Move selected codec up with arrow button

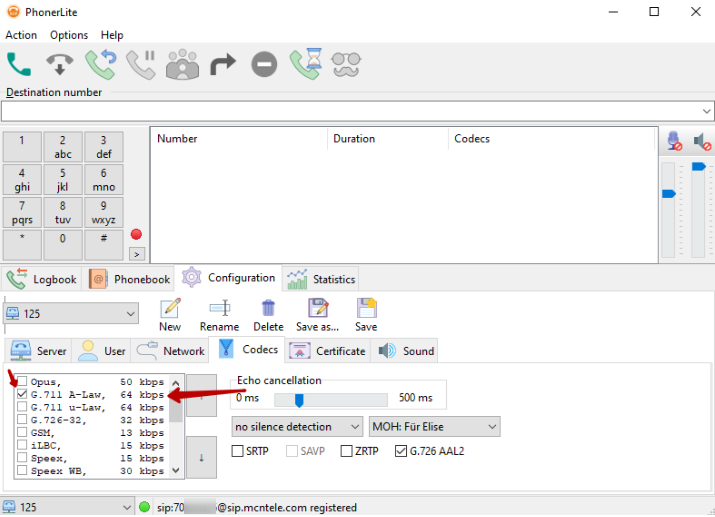202,395
